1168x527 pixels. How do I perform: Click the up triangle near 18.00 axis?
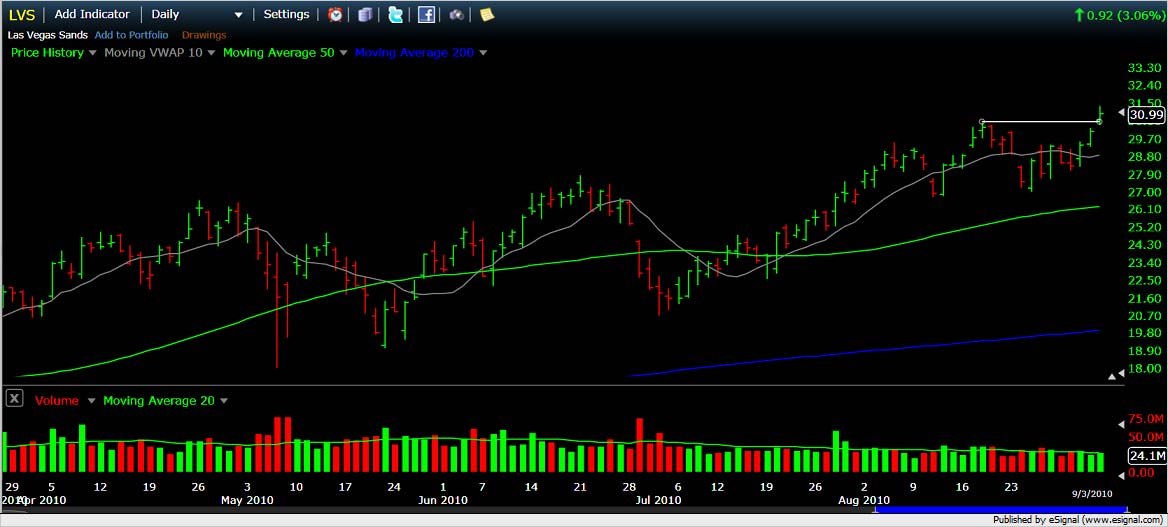pyautogui.click(x=1112, y=377)
